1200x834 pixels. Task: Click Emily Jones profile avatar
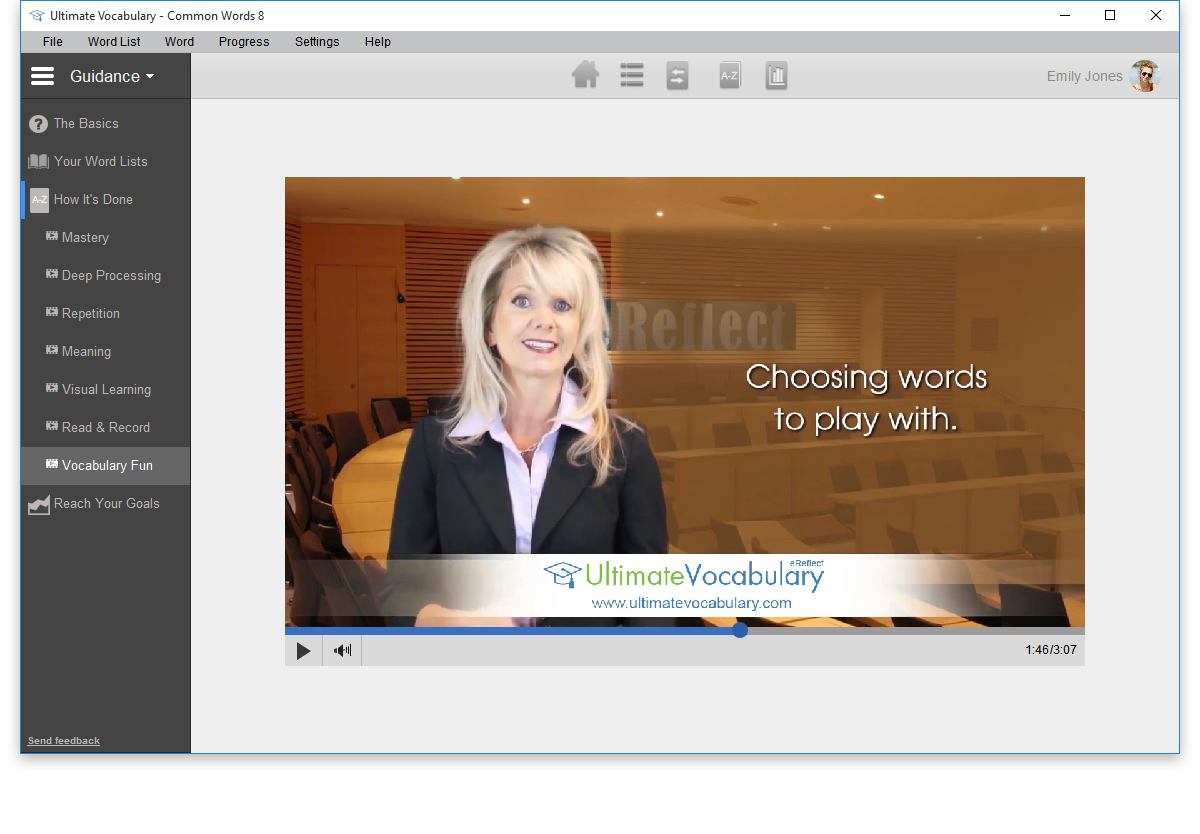click(x=1144, y=76)
